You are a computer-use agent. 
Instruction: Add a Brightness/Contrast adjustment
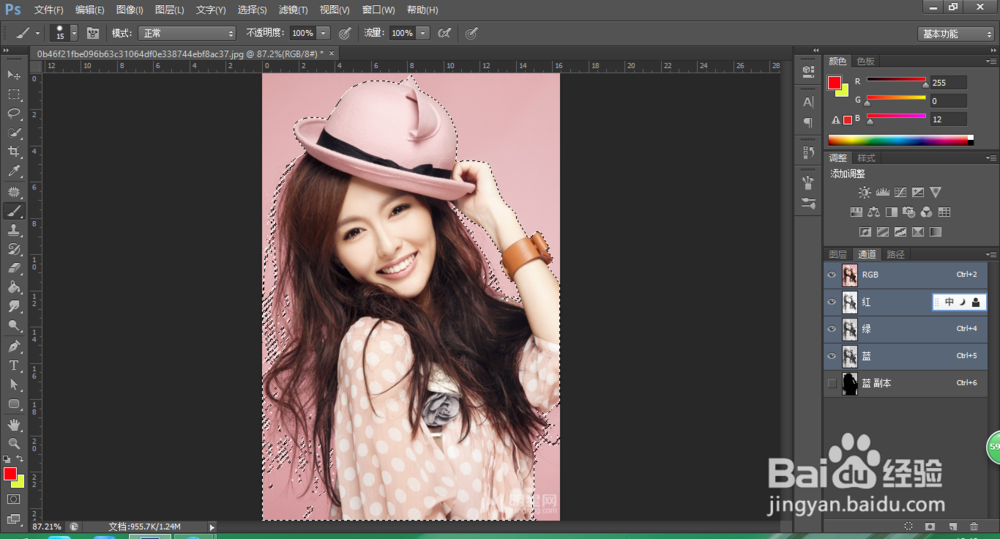click(x=864, y=192)
